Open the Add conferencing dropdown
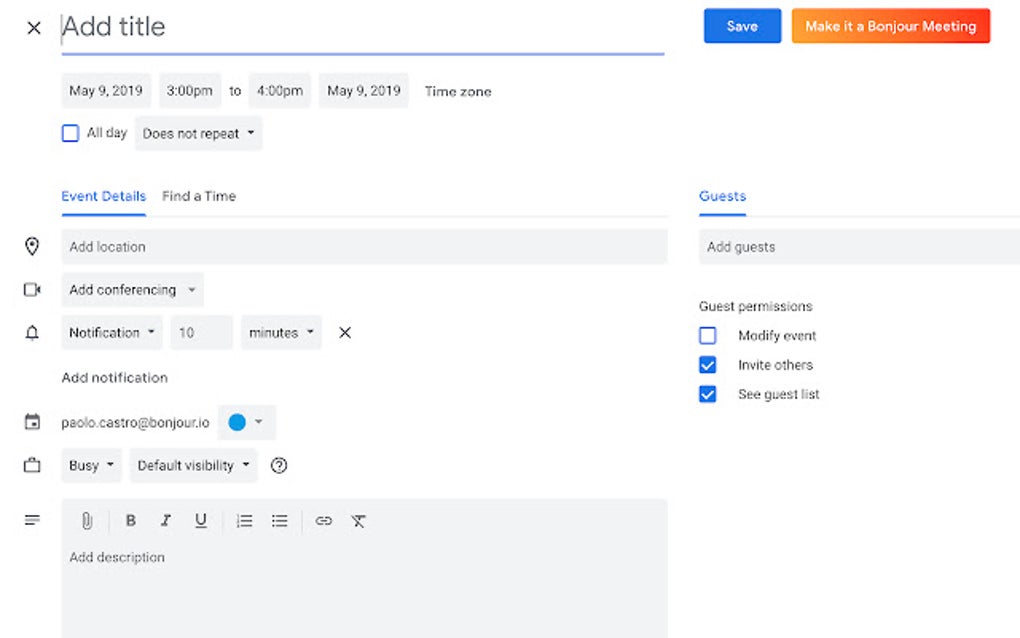The image size is (1020, 638). click(132, 289)
